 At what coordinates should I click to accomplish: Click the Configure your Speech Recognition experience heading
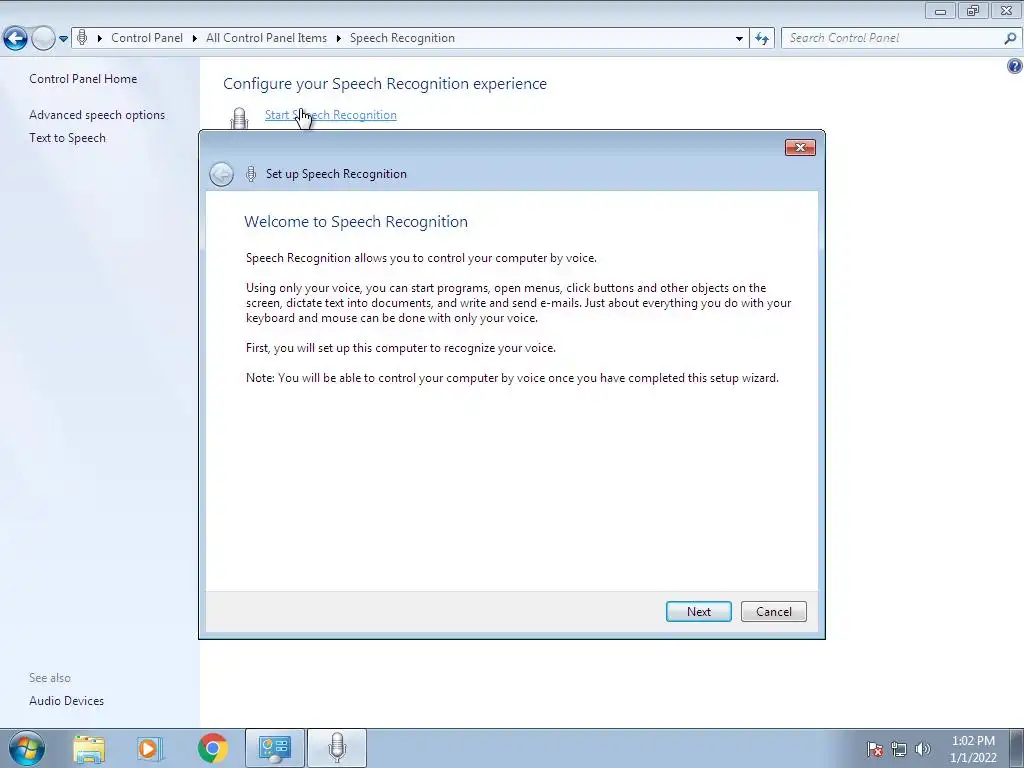tap(385, 84)
